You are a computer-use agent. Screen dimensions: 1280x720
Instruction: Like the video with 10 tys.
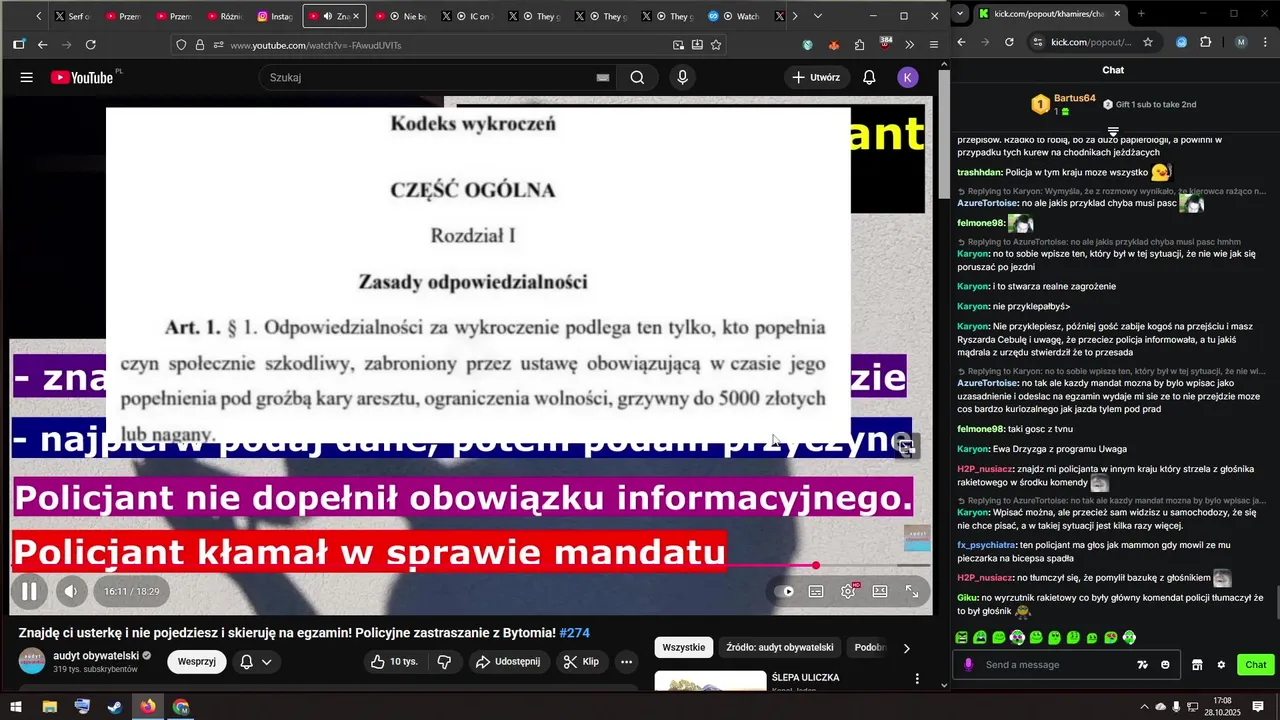pyautogui.click(x=394, y=661)
